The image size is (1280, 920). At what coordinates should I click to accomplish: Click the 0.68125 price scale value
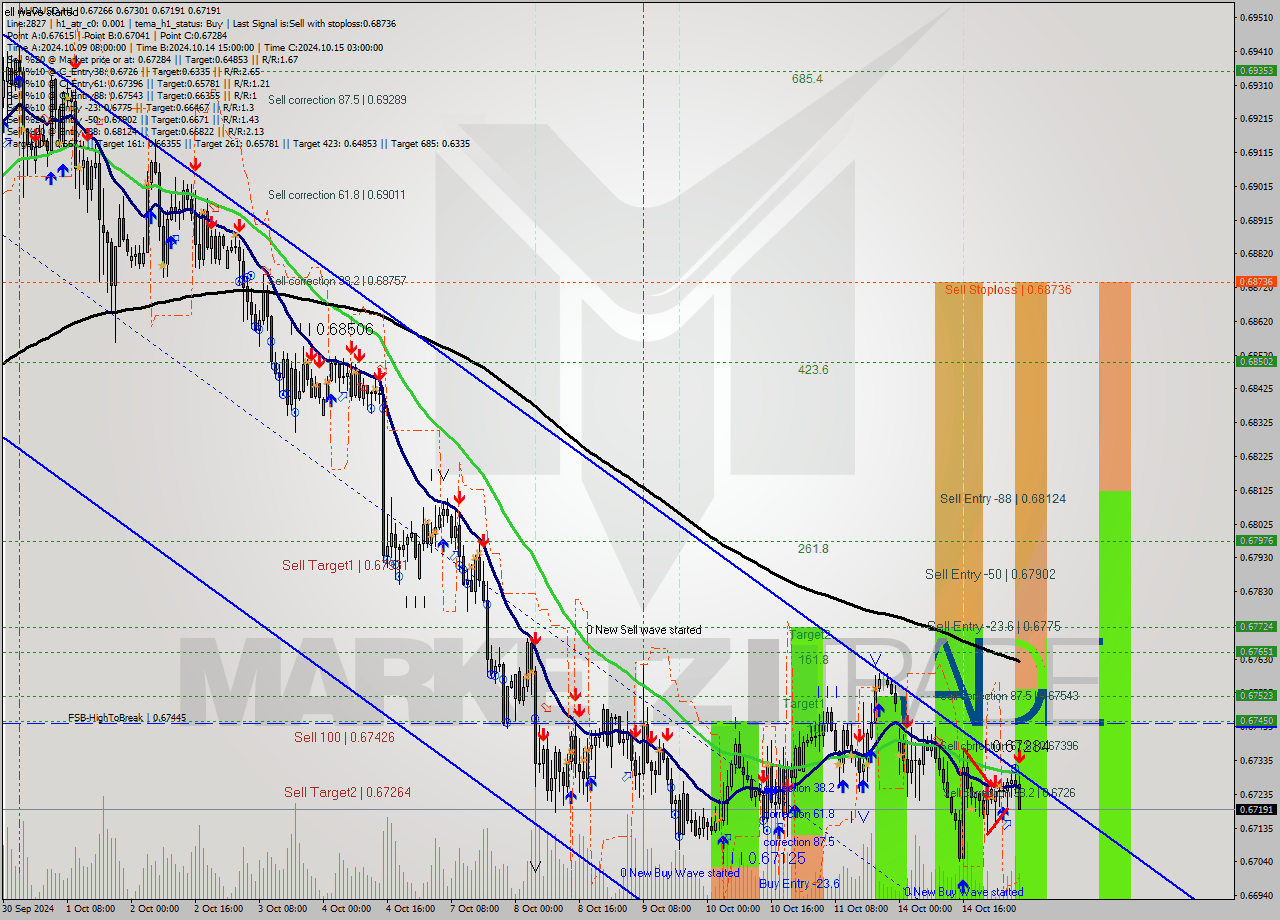[1256, 490]
